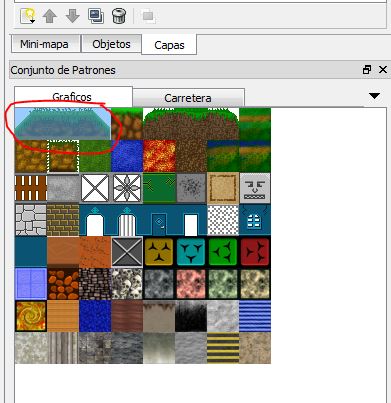Select the deep blue water tile in seventh row
The width and height of the screenshot is (391, 403).
pyautogui.click(x=95, y=316)
